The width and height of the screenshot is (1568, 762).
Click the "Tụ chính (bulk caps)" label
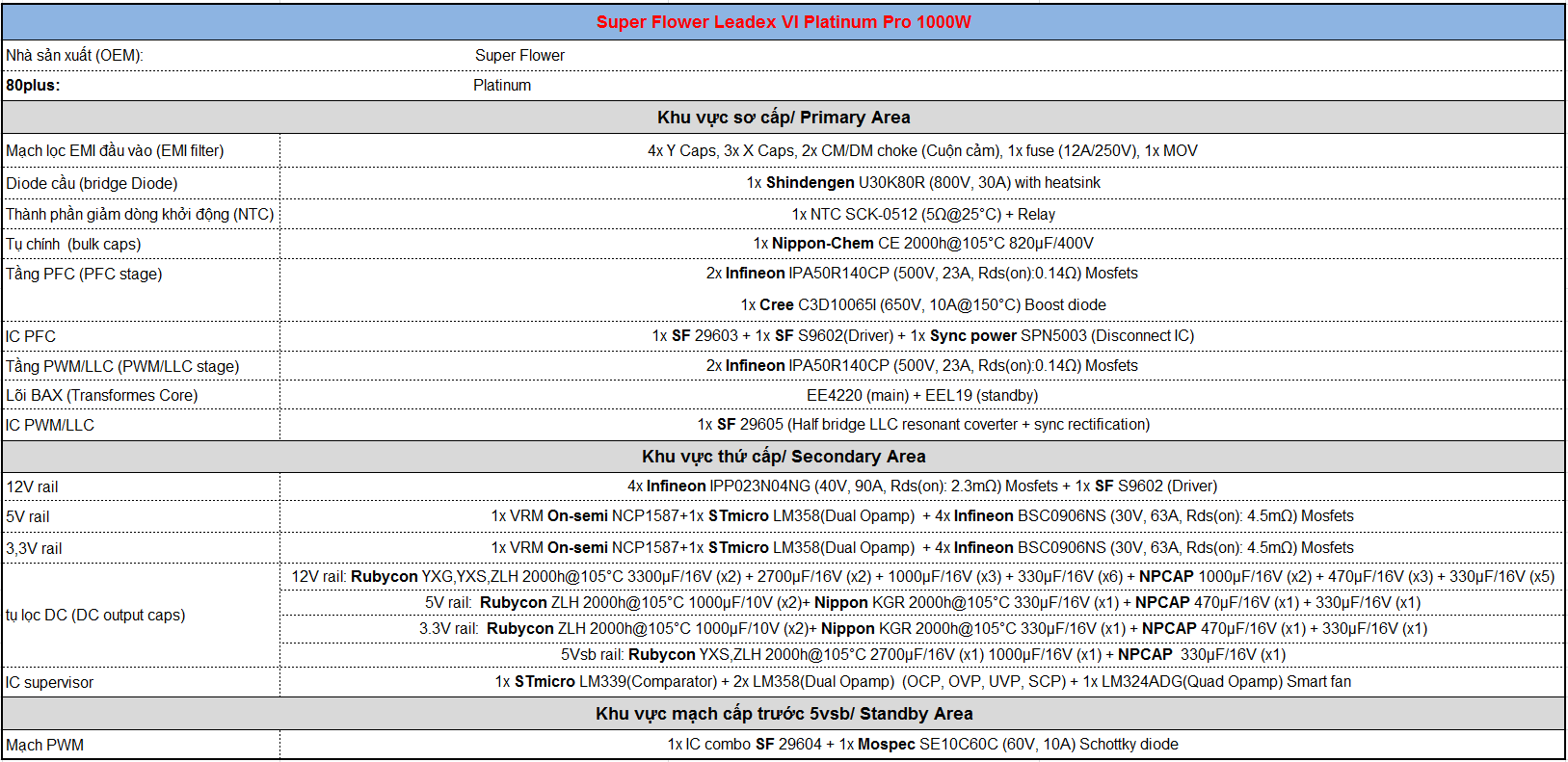pyautogui.click(x=73, y=245)
